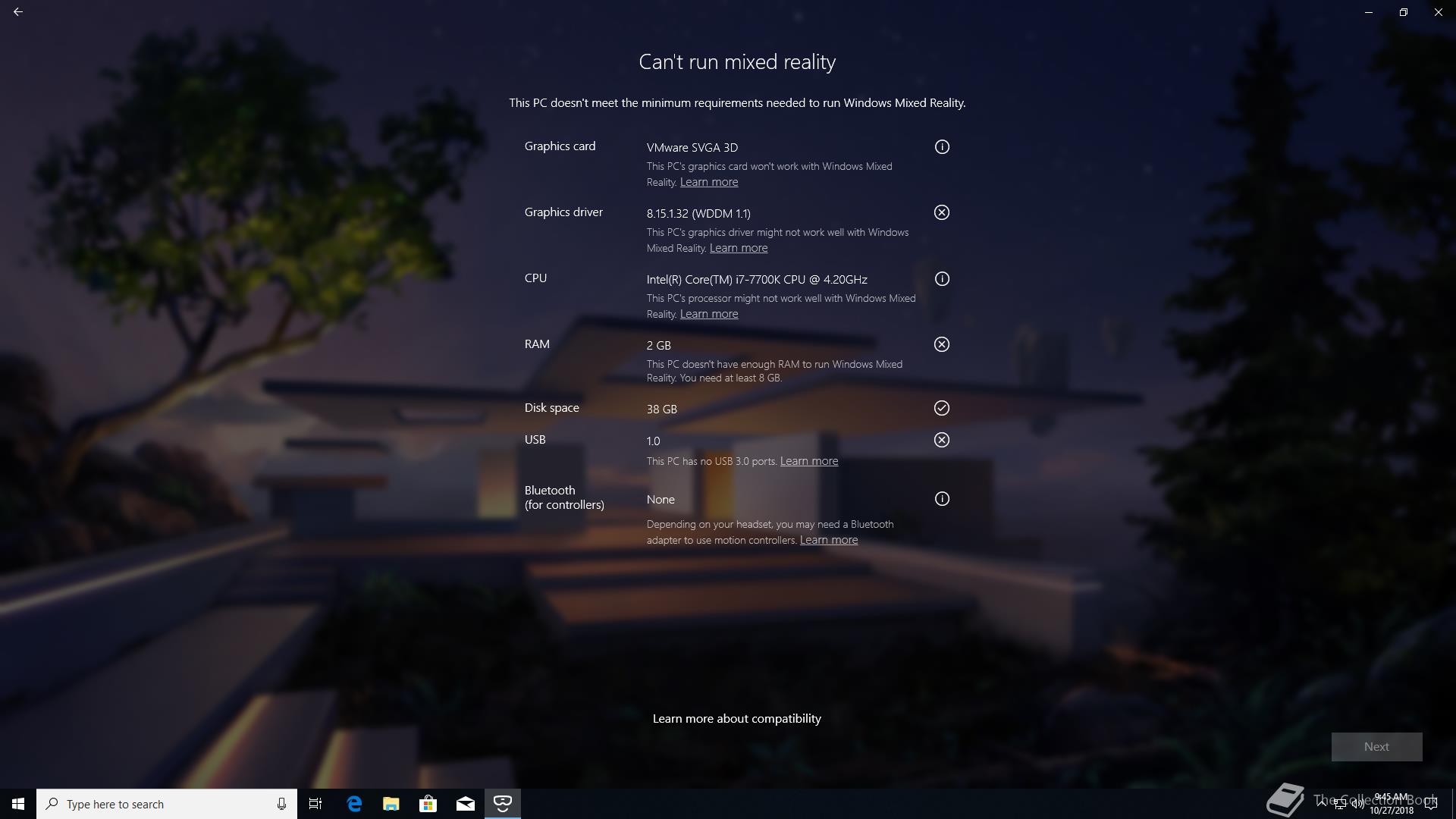The image size is (1456, 819).
Task: Click info icon next to the CPU entry
Action: pos(941,279)
